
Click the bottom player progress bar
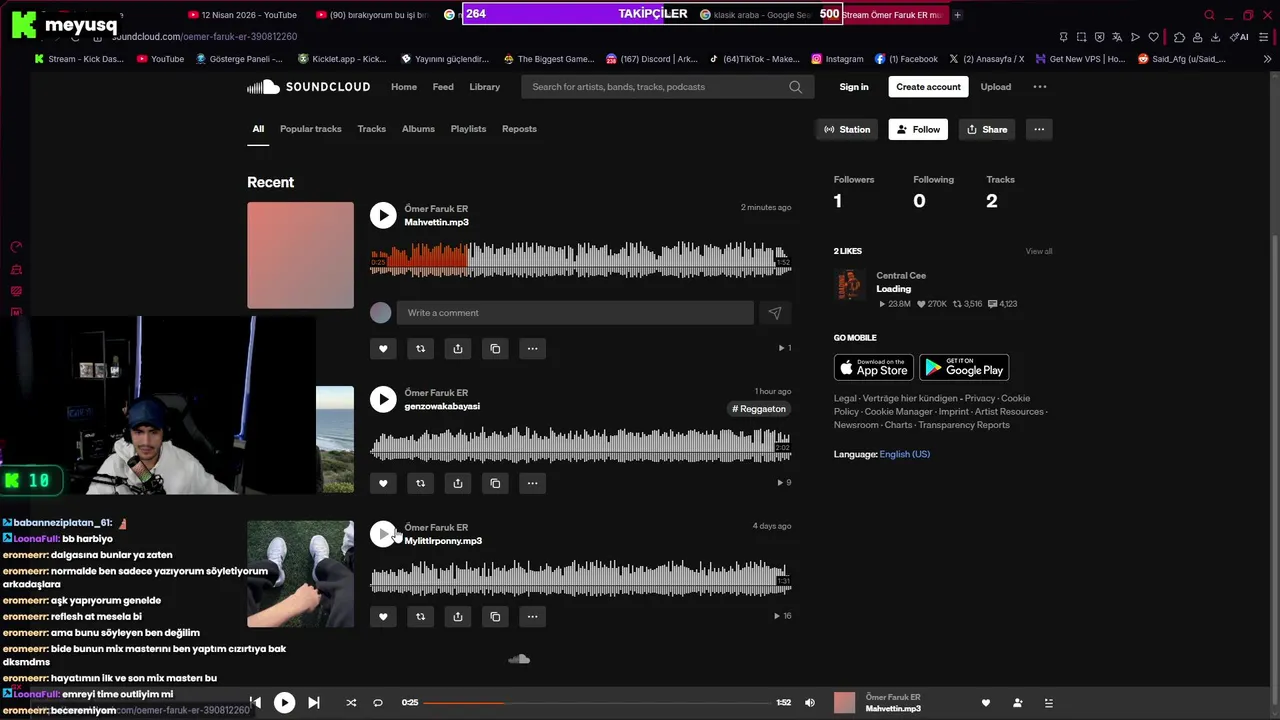pyautogui.click(x=596, y=703)
